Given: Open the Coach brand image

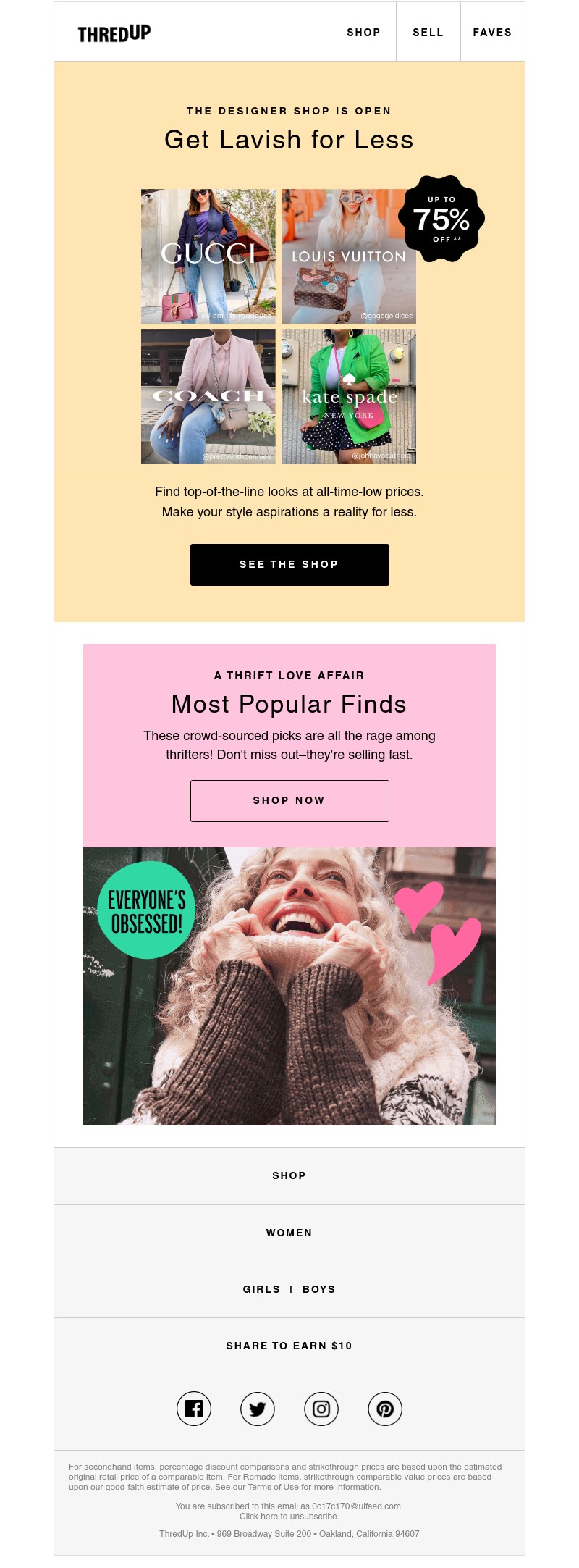Looking at the screenshot, I should (x=208, y=396).
